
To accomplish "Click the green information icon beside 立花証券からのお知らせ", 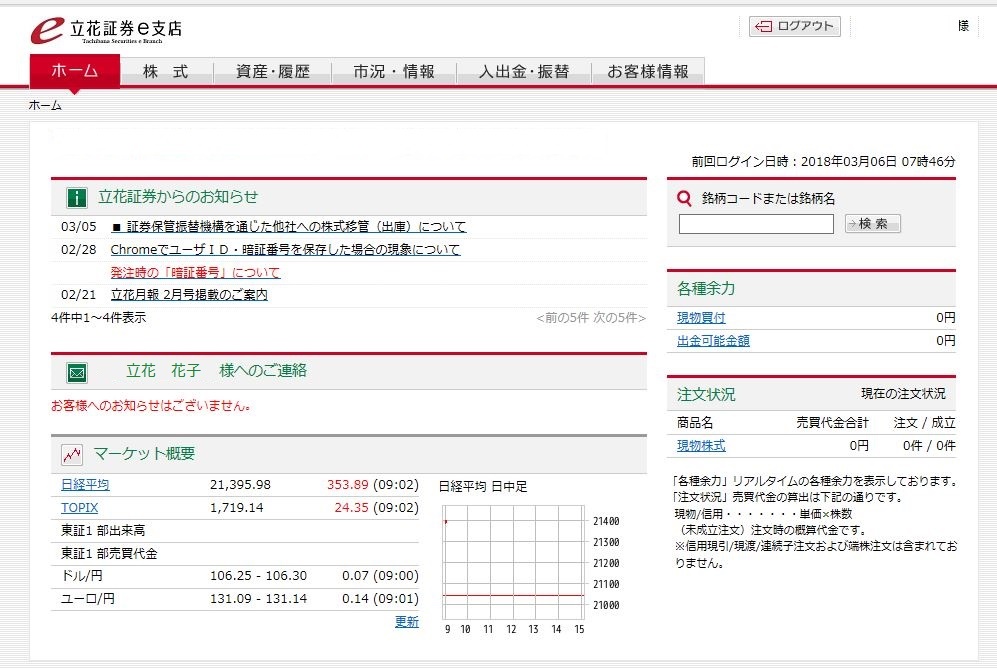I will (x=77, y=198).
